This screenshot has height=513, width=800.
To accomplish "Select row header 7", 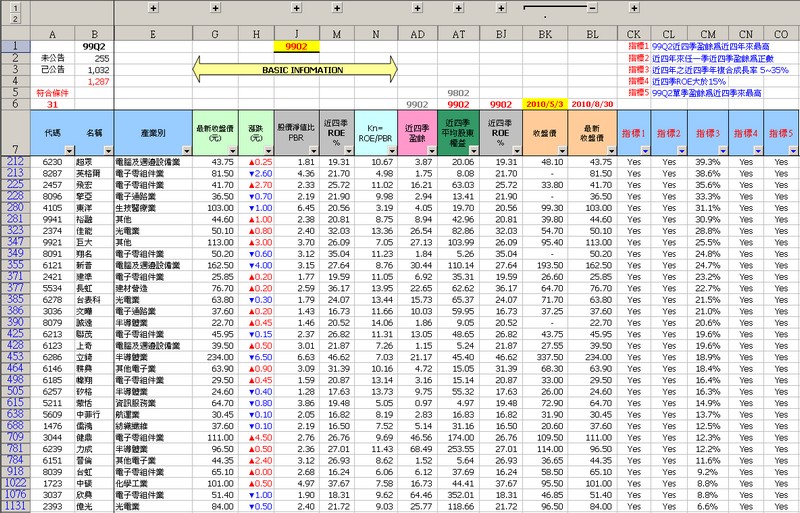I will coord(15,133).
